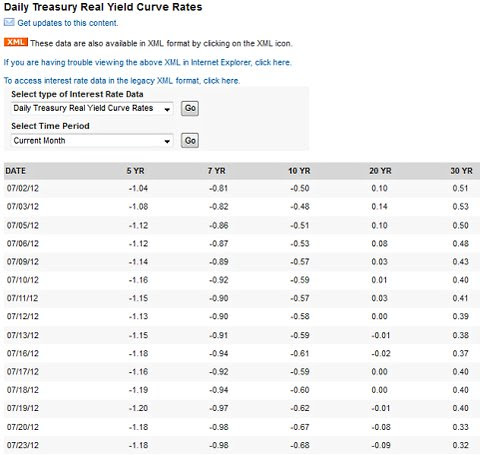Click the 20 YR column header

pos(380,171)
